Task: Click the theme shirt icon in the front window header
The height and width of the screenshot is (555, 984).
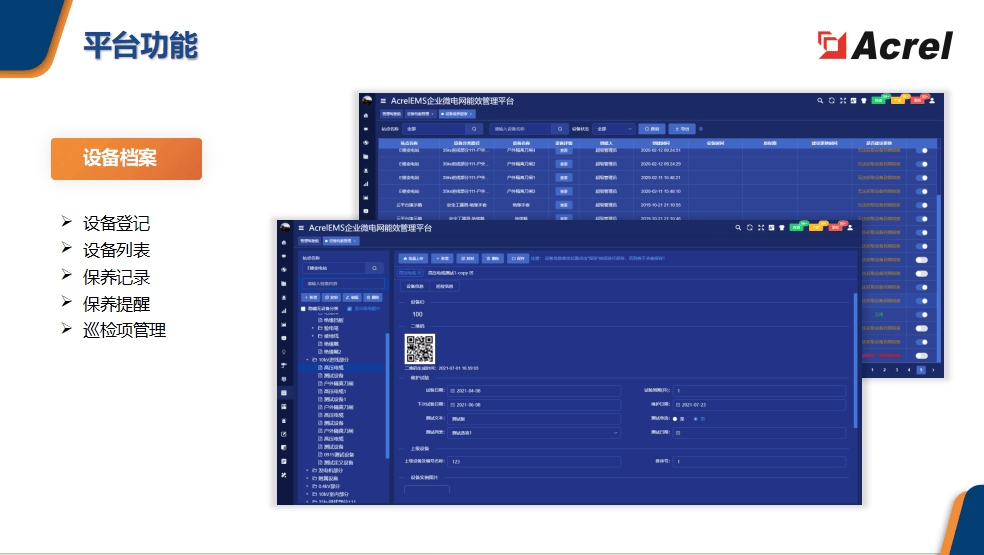Action: pyautogui.click(x=782, y=228)
